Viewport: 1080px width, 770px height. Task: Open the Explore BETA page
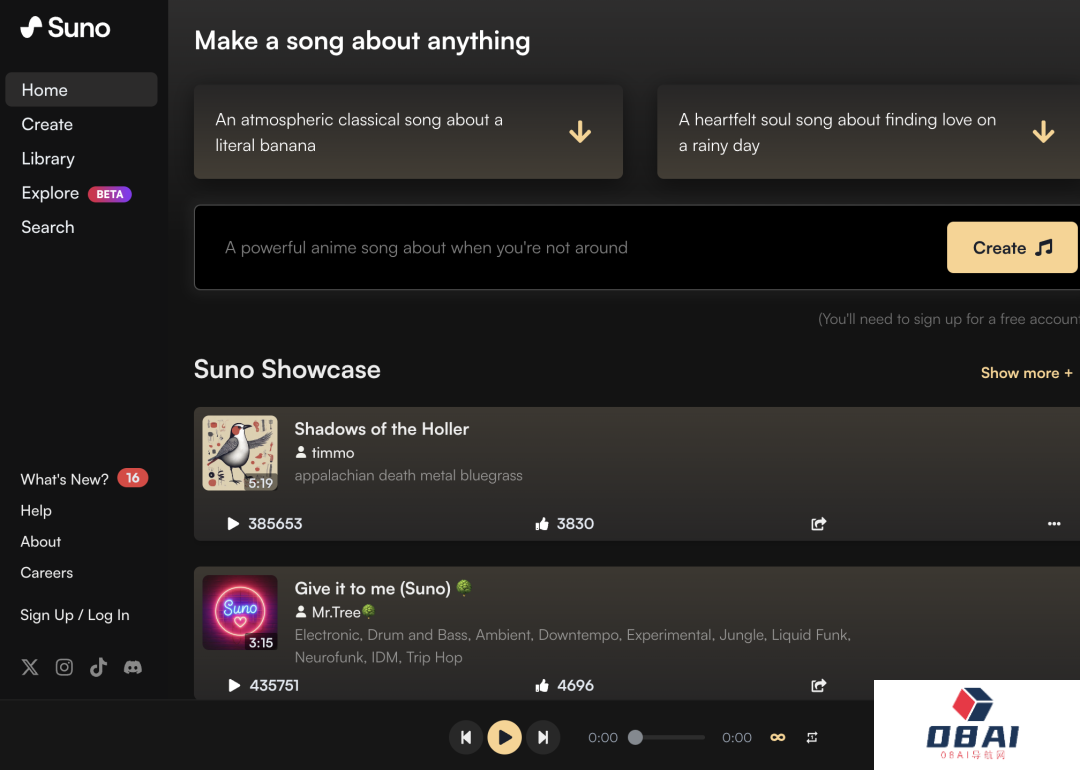(50, 193)
